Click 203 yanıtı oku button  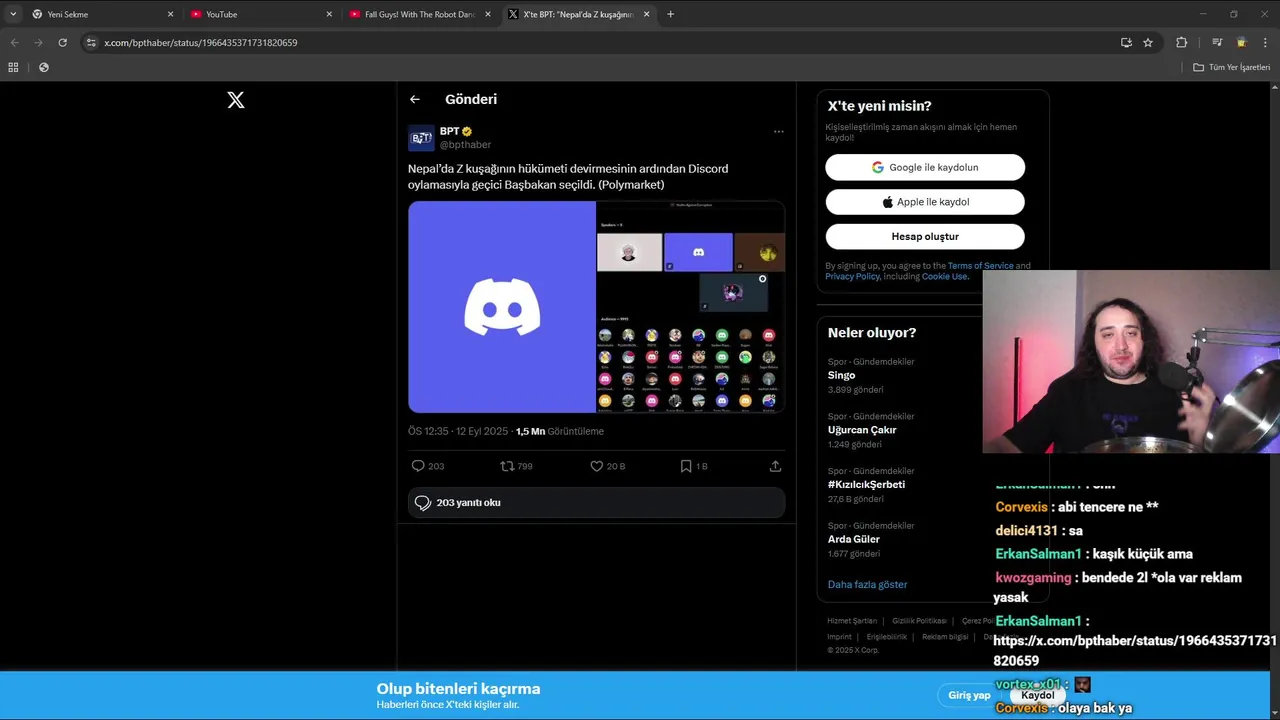pos(596,503)
